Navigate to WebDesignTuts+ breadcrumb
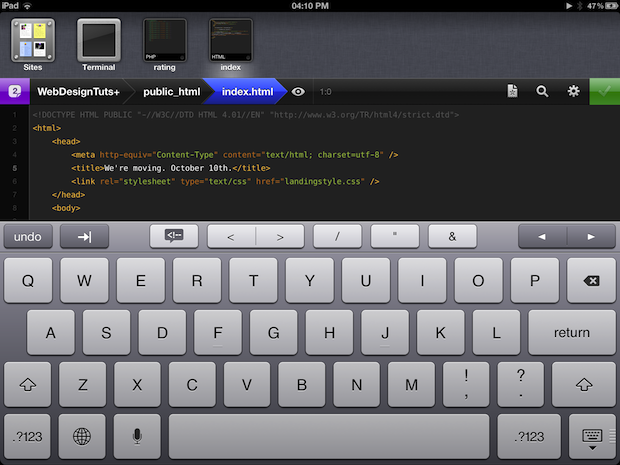The height and width of the screenshot is (465, 620). 78,92
